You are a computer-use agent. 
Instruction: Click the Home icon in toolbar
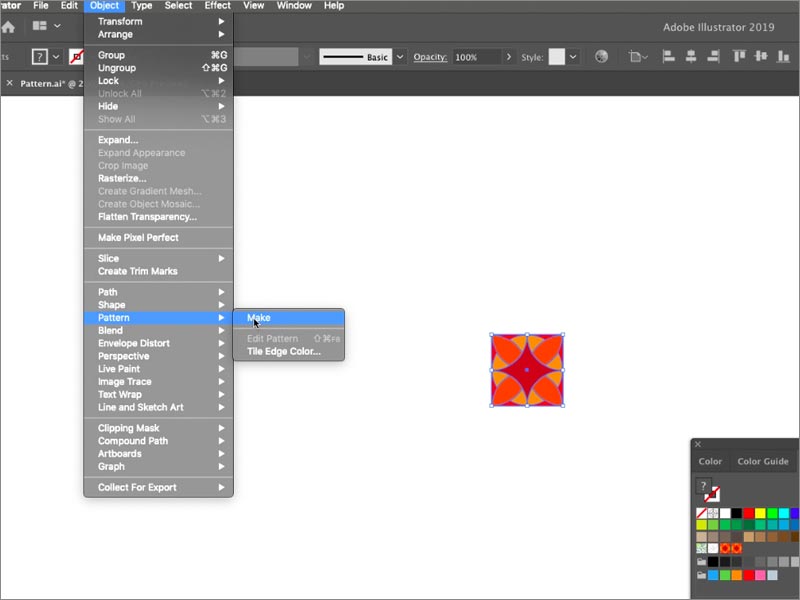(8, 27)
